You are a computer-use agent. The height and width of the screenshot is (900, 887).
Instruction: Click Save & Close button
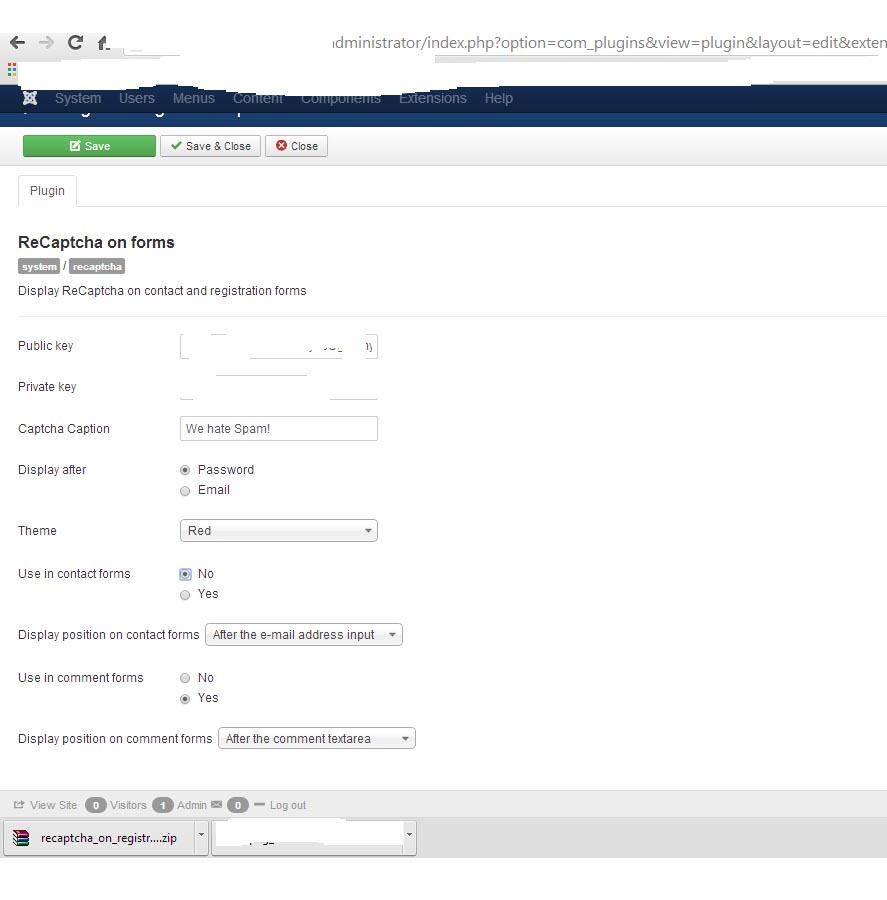(x=210, y=146)
